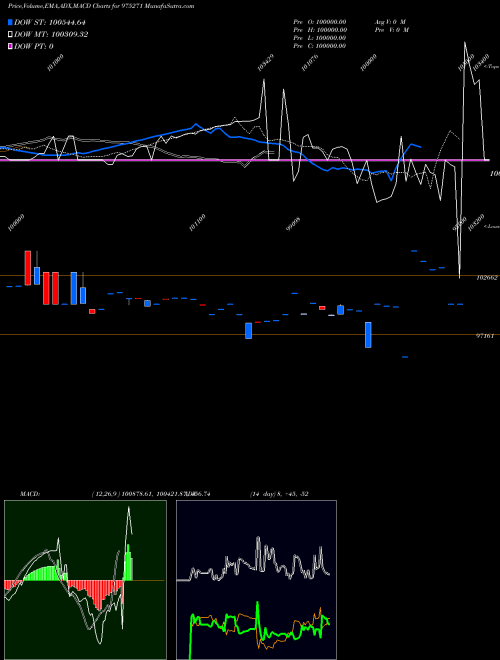Click the MACD: heading label
The image size is (500, 660).
coord(30,494)
